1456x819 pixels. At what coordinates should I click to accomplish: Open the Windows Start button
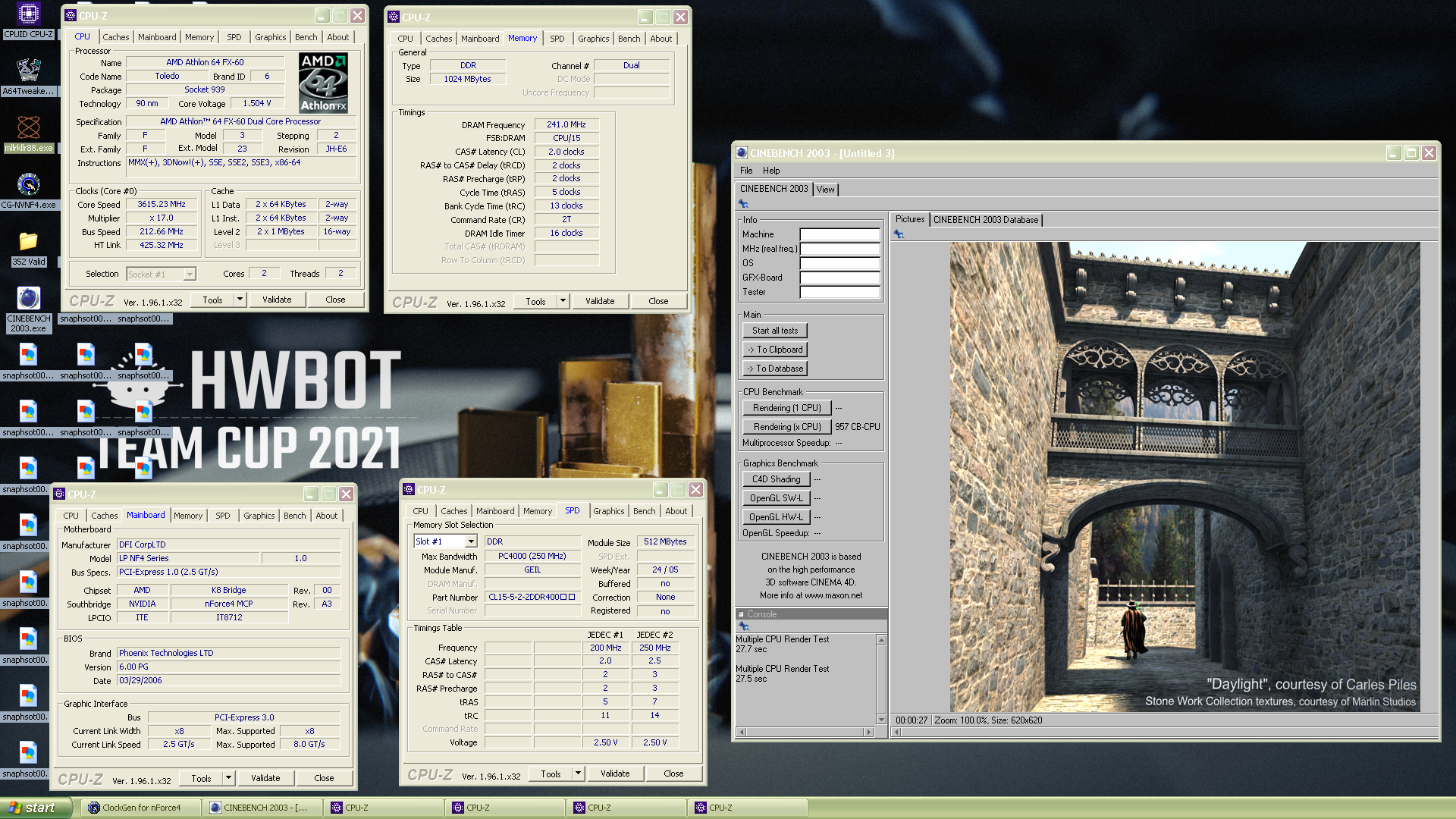coord(36,808)
